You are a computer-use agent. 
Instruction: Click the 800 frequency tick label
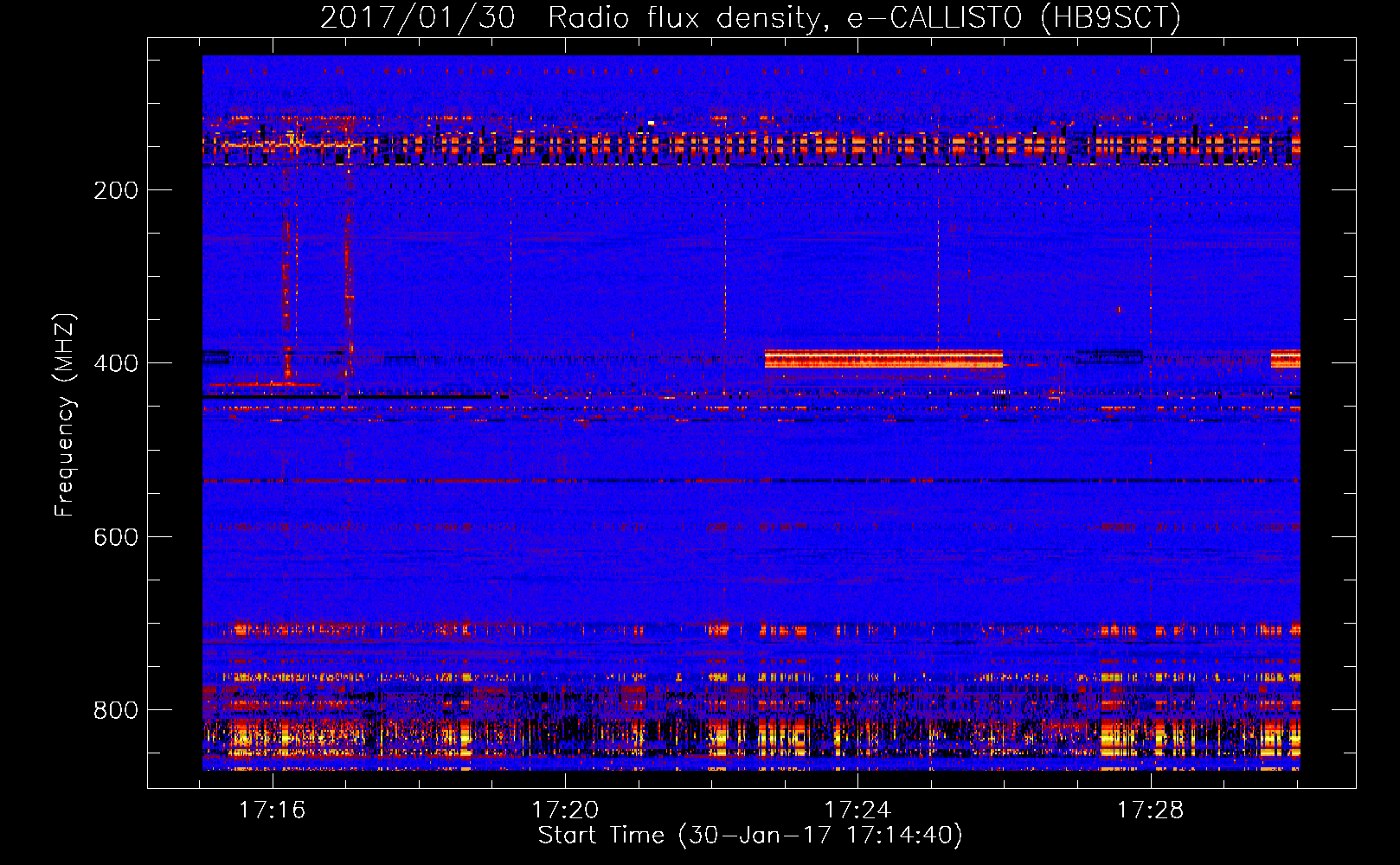tap(116, 710)
